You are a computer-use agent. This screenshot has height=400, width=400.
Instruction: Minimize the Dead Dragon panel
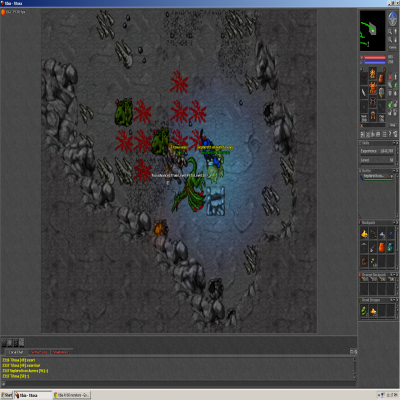(394, 300)
